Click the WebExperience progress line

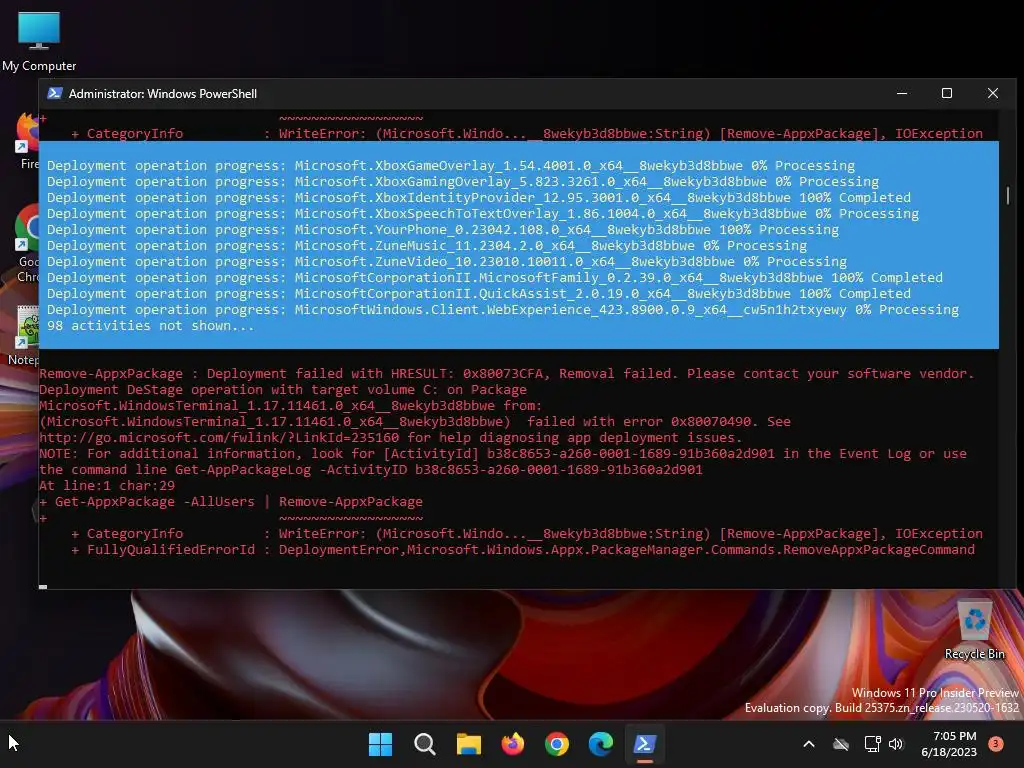(x=503, y=310)
